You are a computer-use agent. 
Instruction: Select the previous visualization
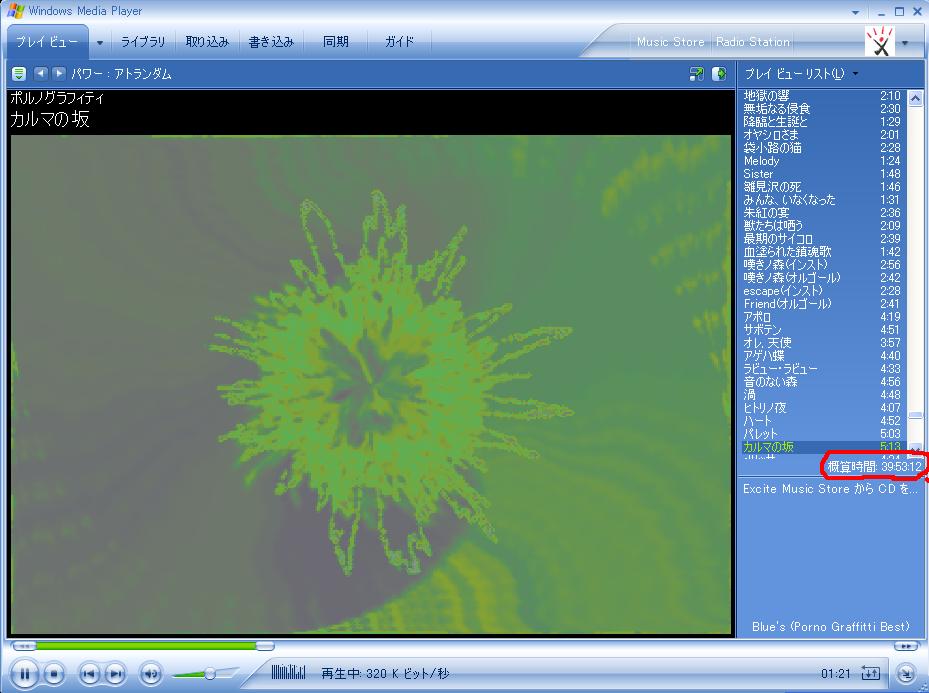[x=40, y=73]
